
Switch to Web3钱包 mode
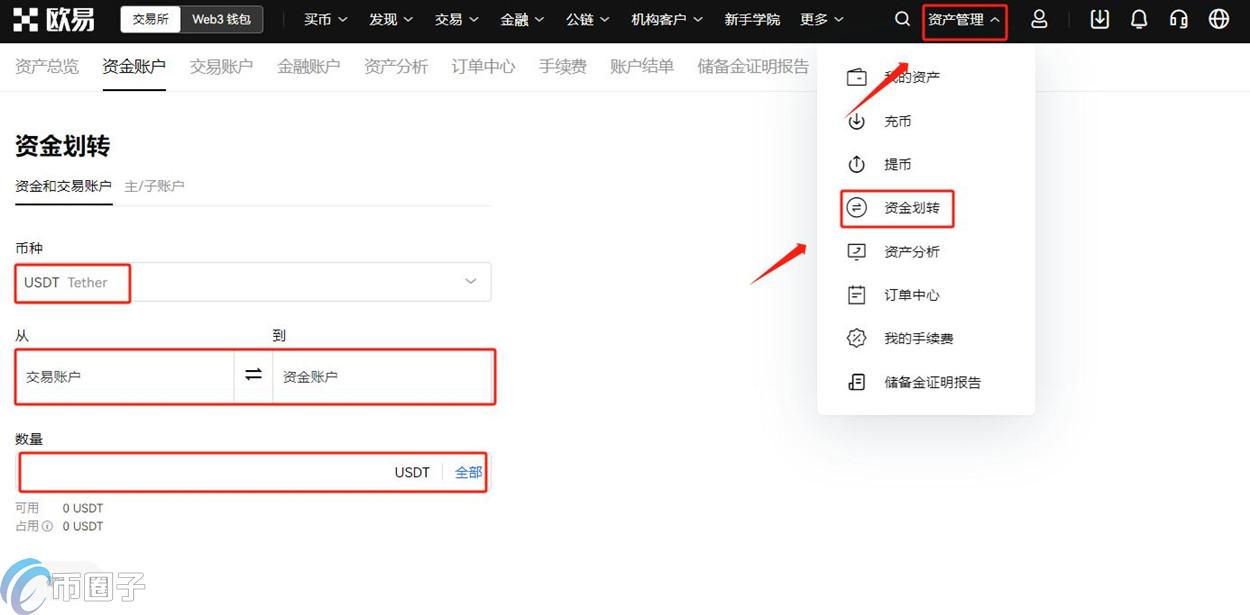point(222,19)
